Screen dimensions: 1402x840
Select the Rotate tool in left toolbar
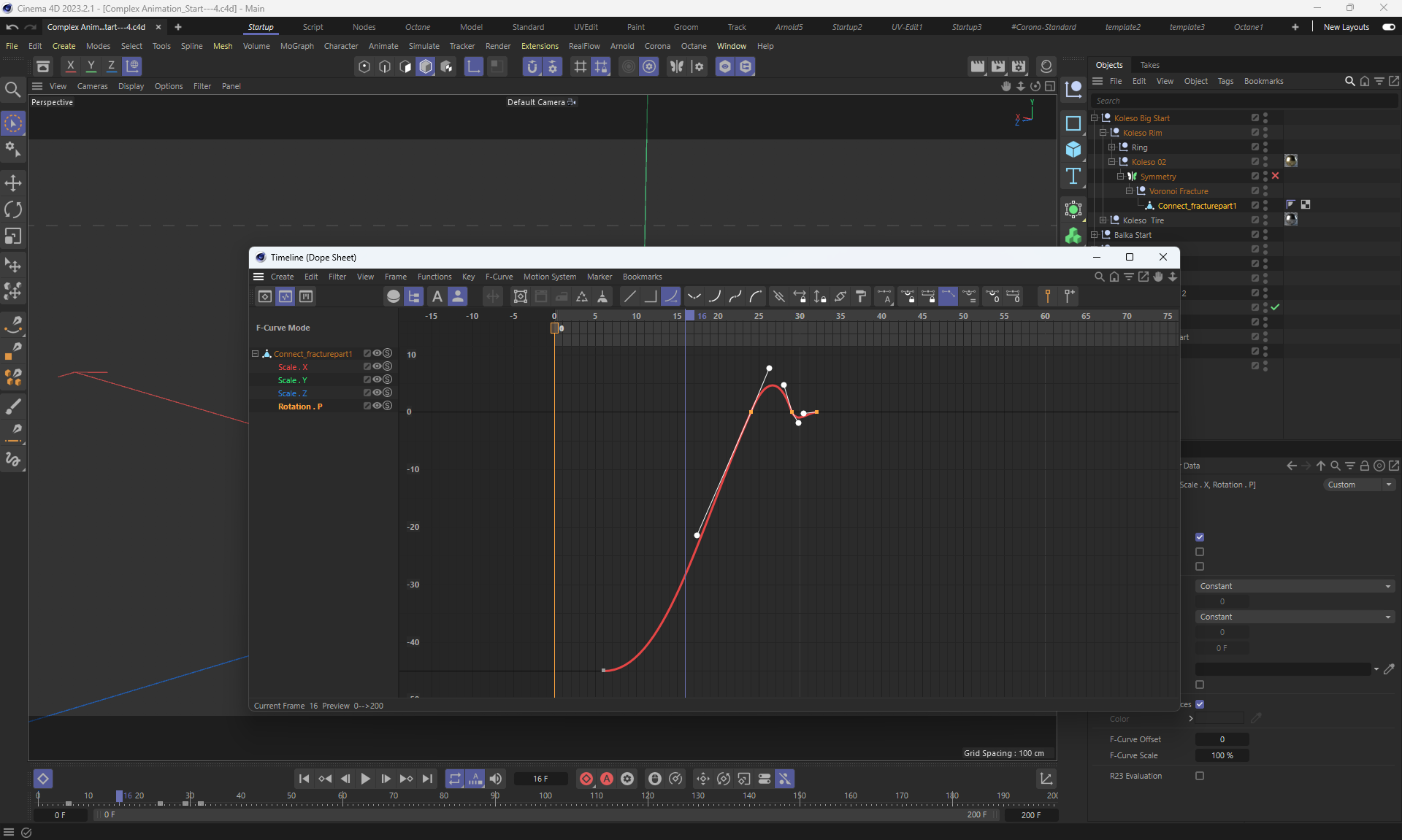click(x=13, y=209)
